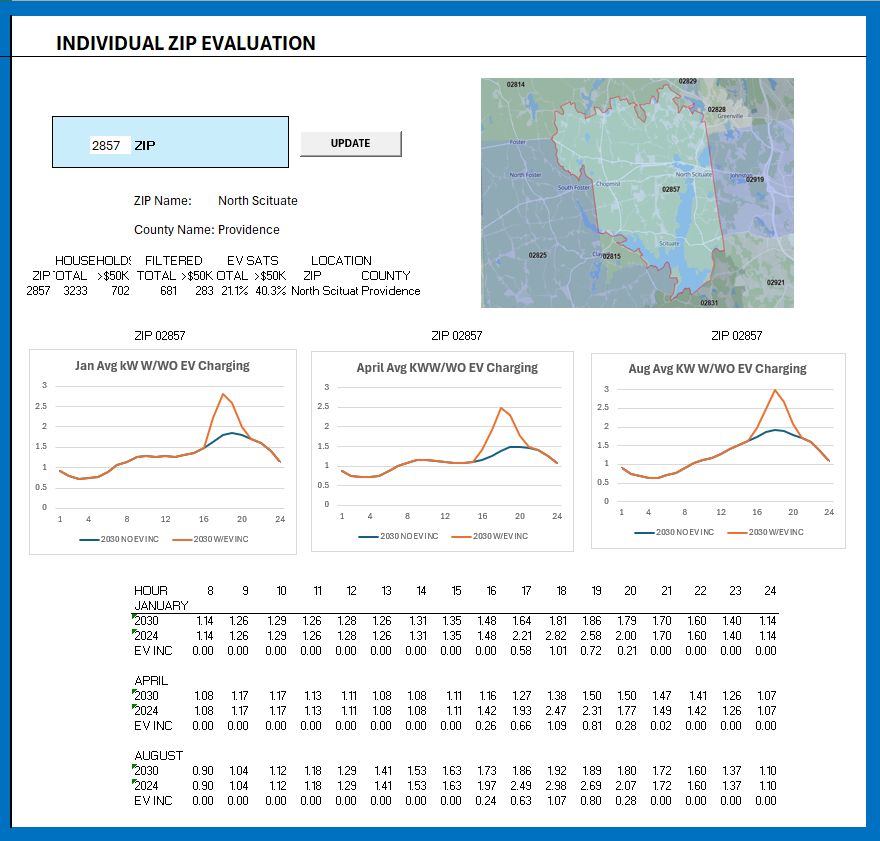
Task: Select the HOUR row label in the table
Action: (x=150, y=591)
